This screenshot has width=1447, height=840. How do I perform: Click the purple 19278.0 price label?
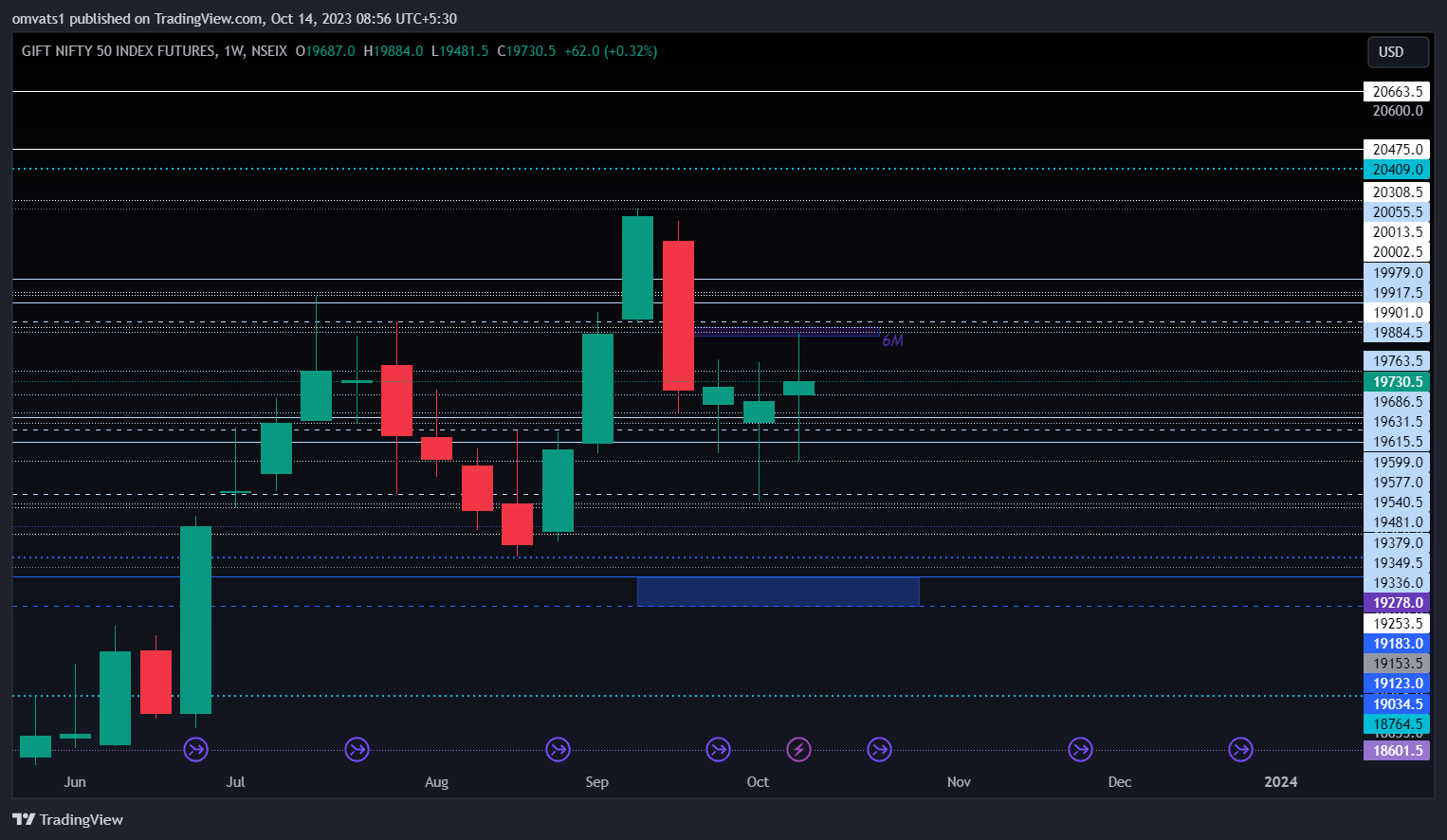[x=1397, y=603]
